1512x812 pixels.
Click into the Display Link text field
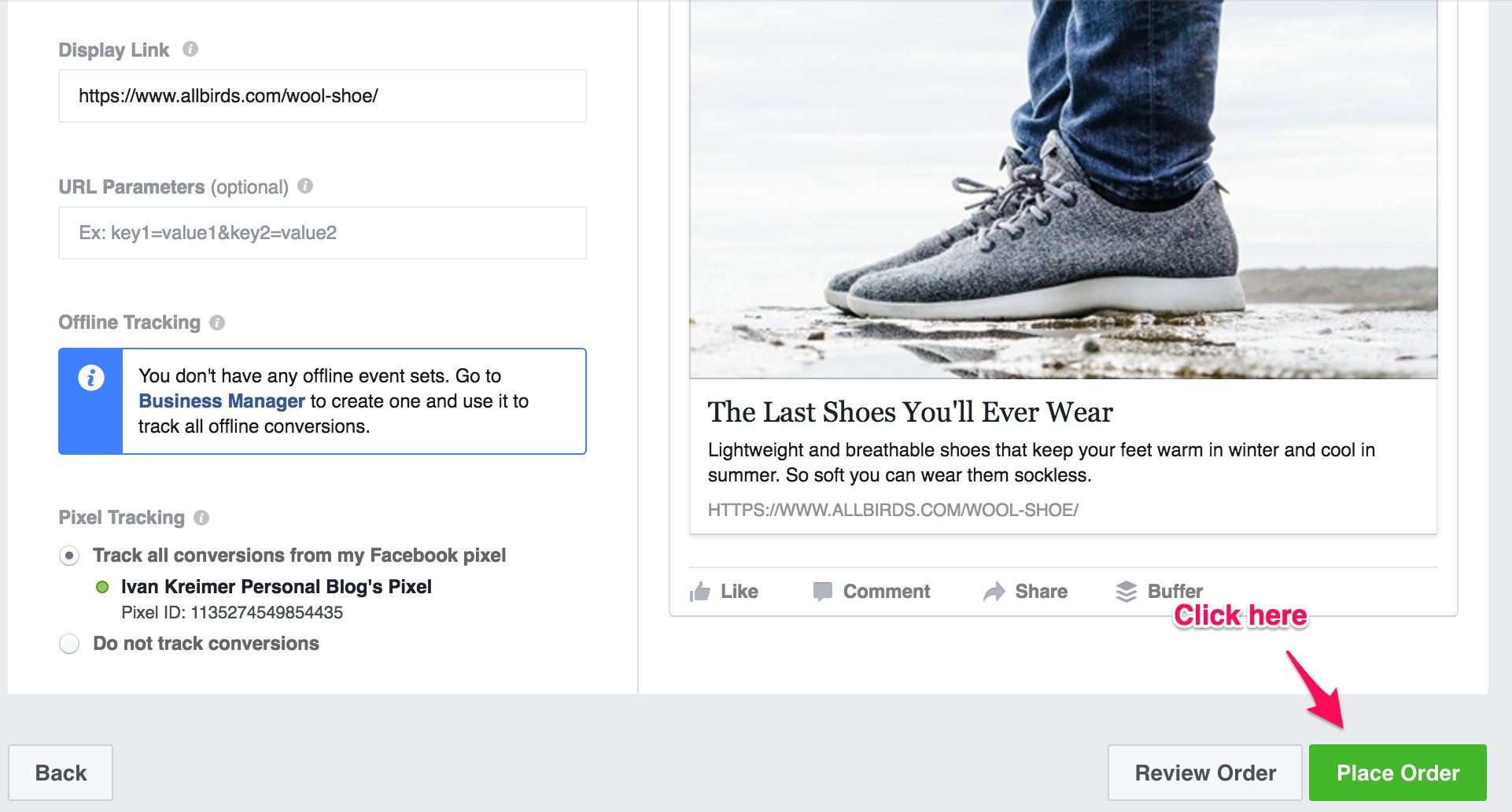click(x=322, y=96)
